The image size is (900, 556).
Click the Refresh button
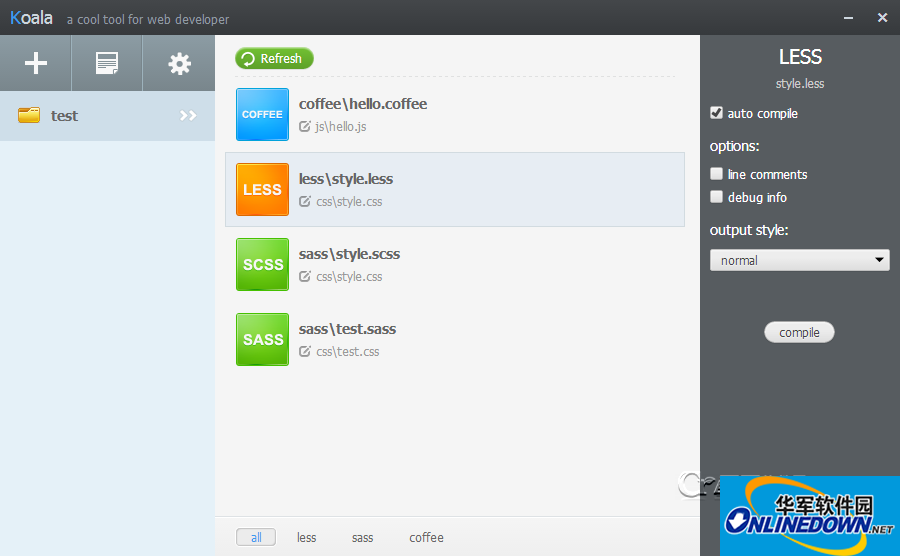(274, 59)
